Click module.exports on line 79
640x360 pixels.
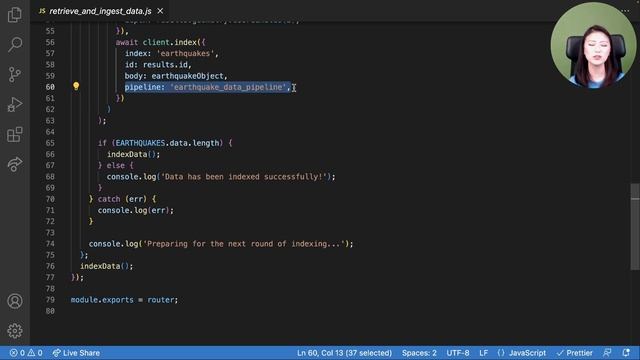[102, 300]
